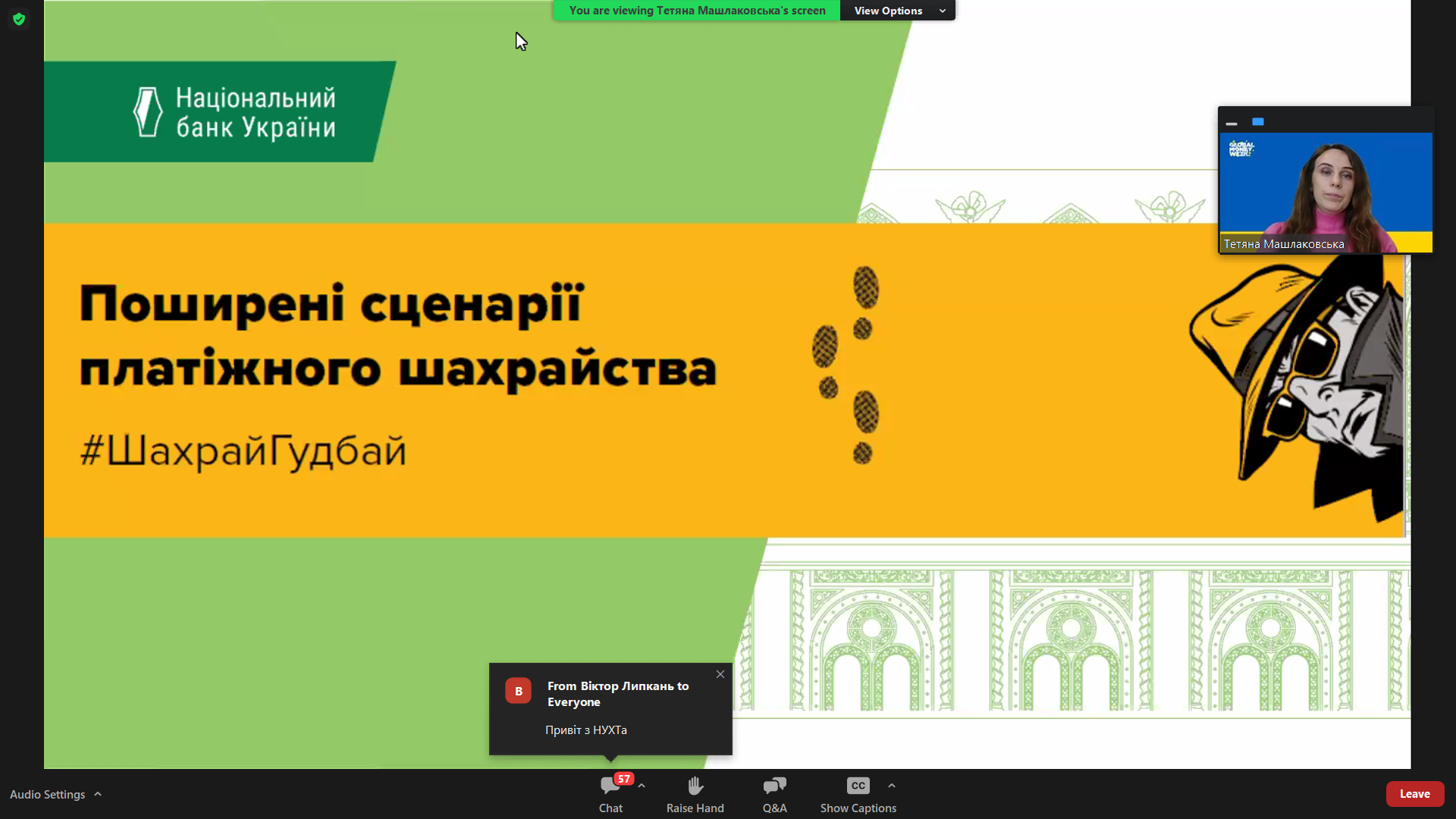The height and width of the screenshot is (819, 1456).
Task: Minimize the speaker video panel
Action: click(1231, 122)
